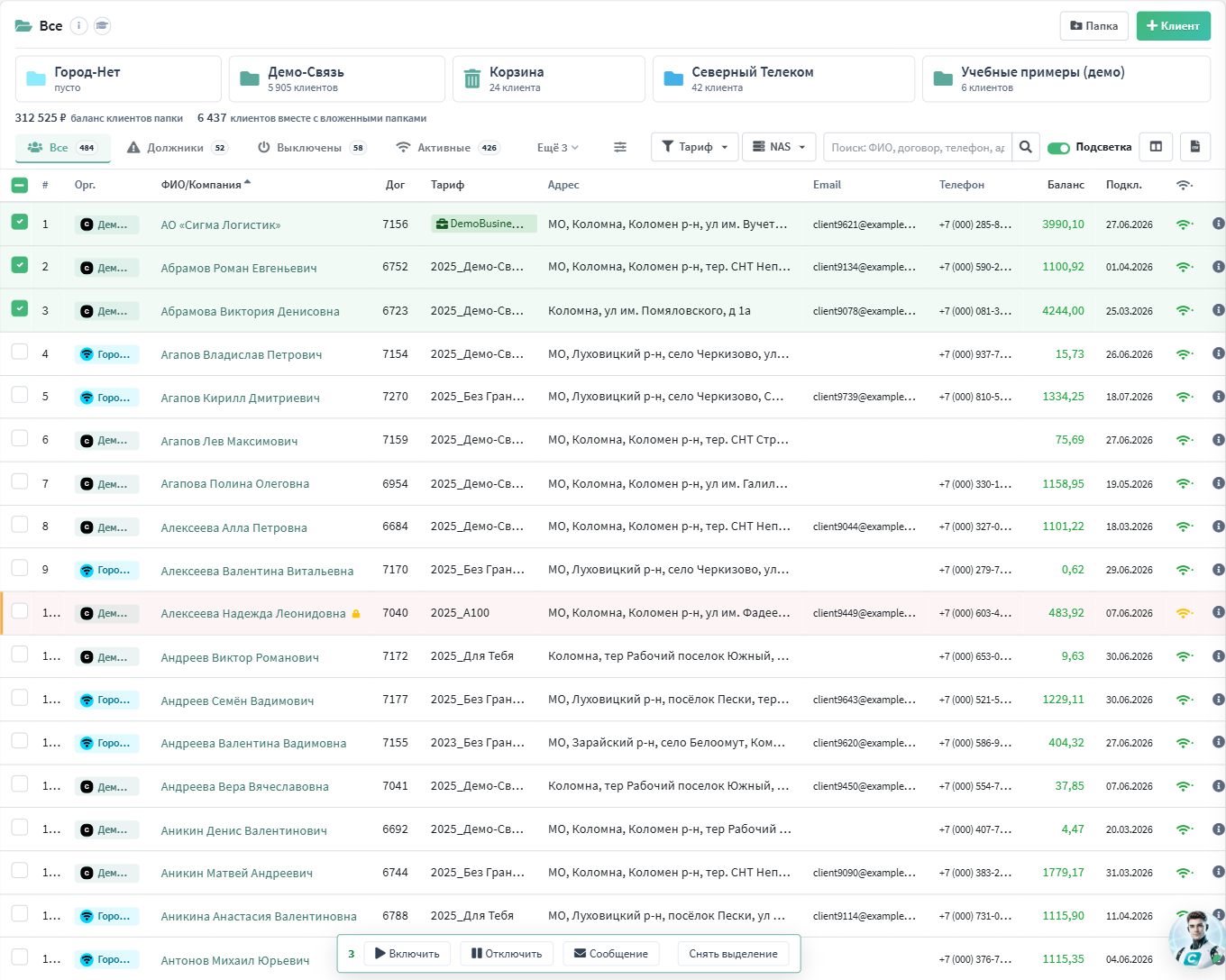Click the export file icon button
Viewport: 1226px width, 980px height.
click(1194, 147)
